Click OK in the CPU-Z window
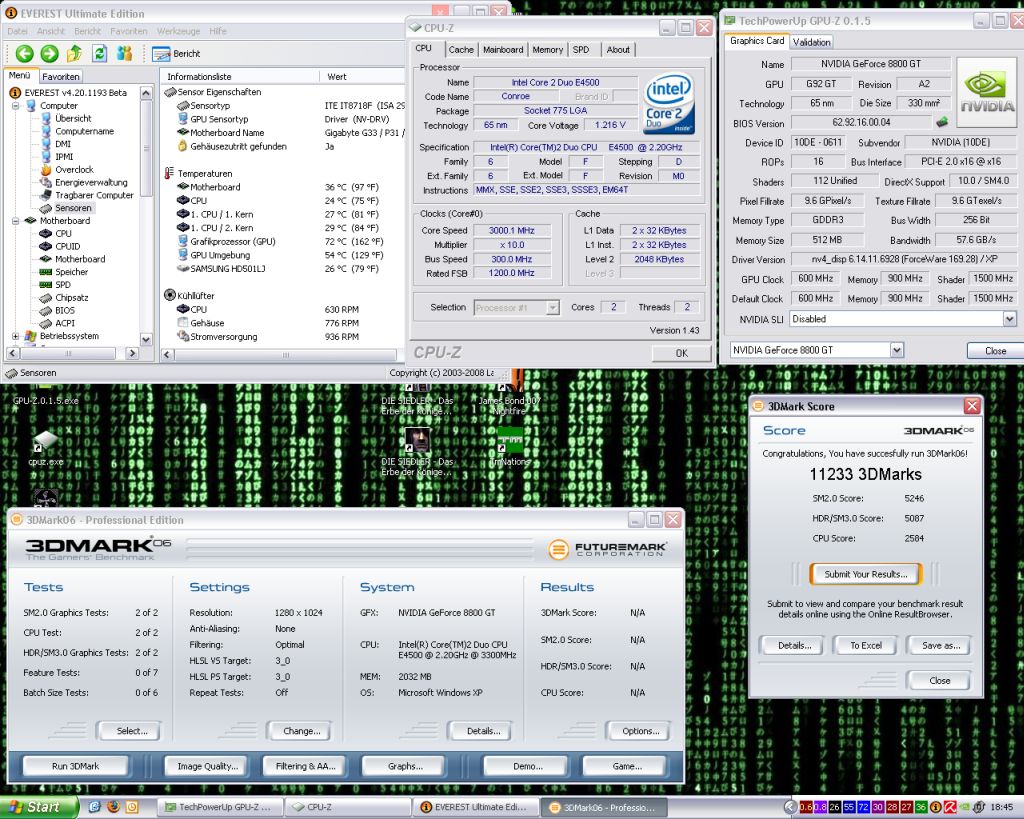This screenshot has height=819, width=1024. click(681, 353)
